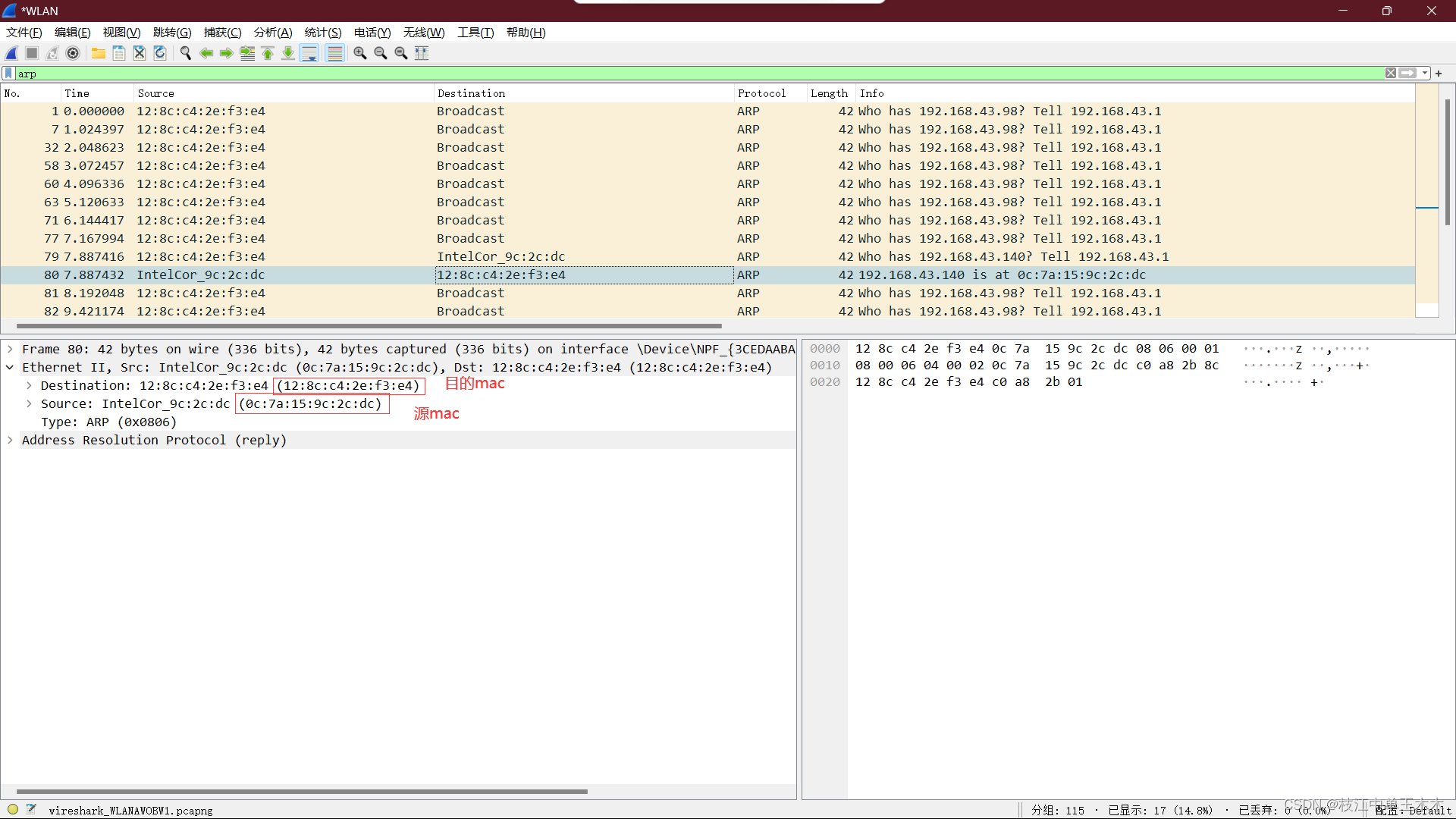Image resolution: width=1456 pixels, height=819 pixels.
Task: Open recent display filters dropdown
Action: point(1426,74)
